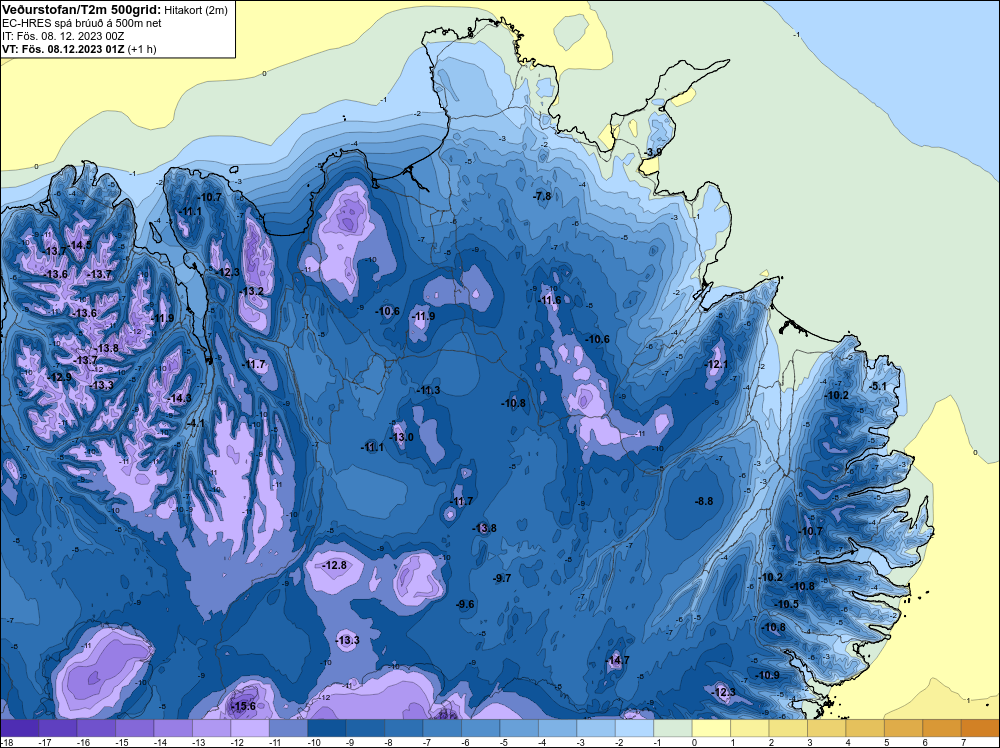The width and height of the screenshot is (1000, 748).
Task: Click the darkest purple swatch at legend's left end
Action: 19,728
